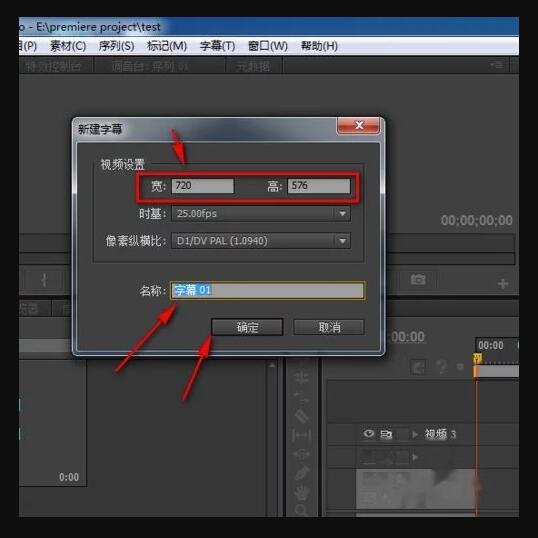Click the 高 height field showing 576
This screenshot has height=538, width=538.
(x=319, y=186)
